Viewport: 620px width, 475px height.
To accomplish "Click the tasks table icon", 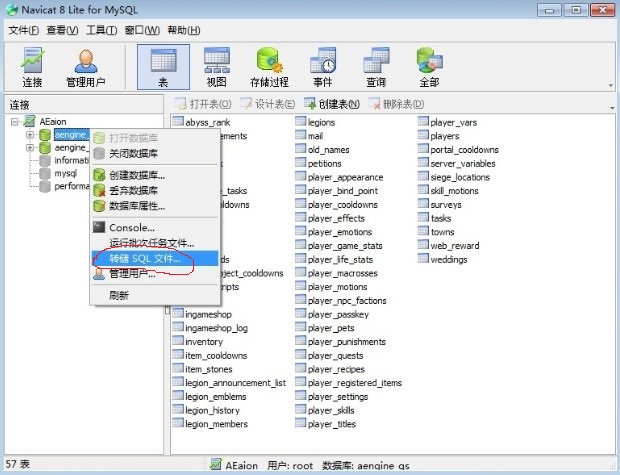I will 423,218.
